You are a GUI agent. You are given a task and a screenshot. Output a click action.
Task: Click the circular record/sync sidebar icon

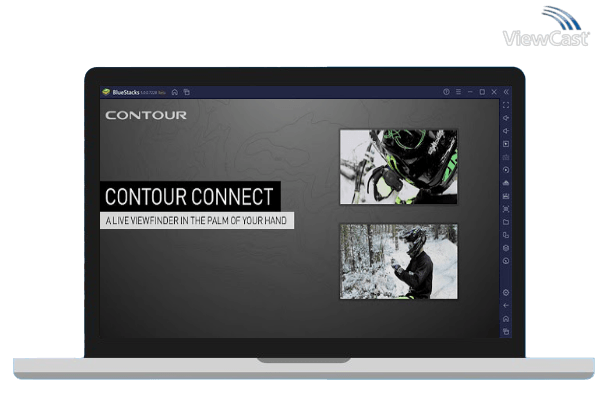pyautogui.click(x=506, y=170)
